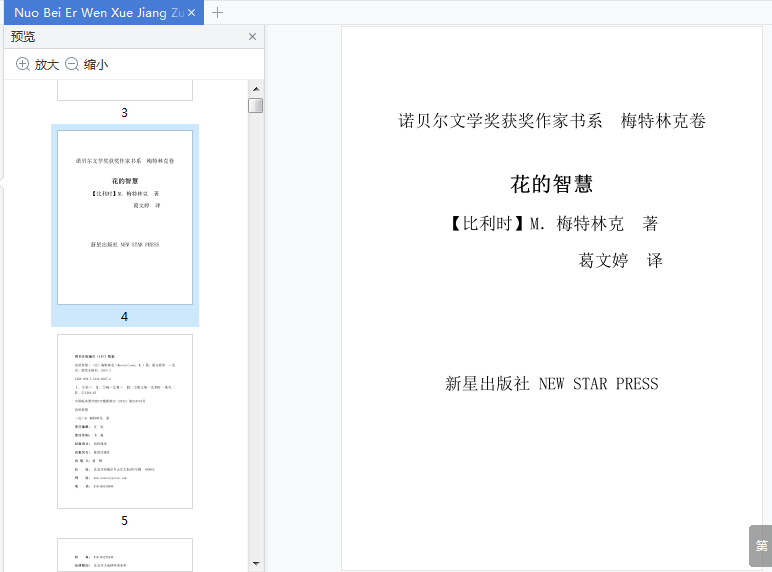The image size is (772, 572).
Task: Select page 4 thumbnail in preview
Action: pyautogui.click(x=125, y=217)
